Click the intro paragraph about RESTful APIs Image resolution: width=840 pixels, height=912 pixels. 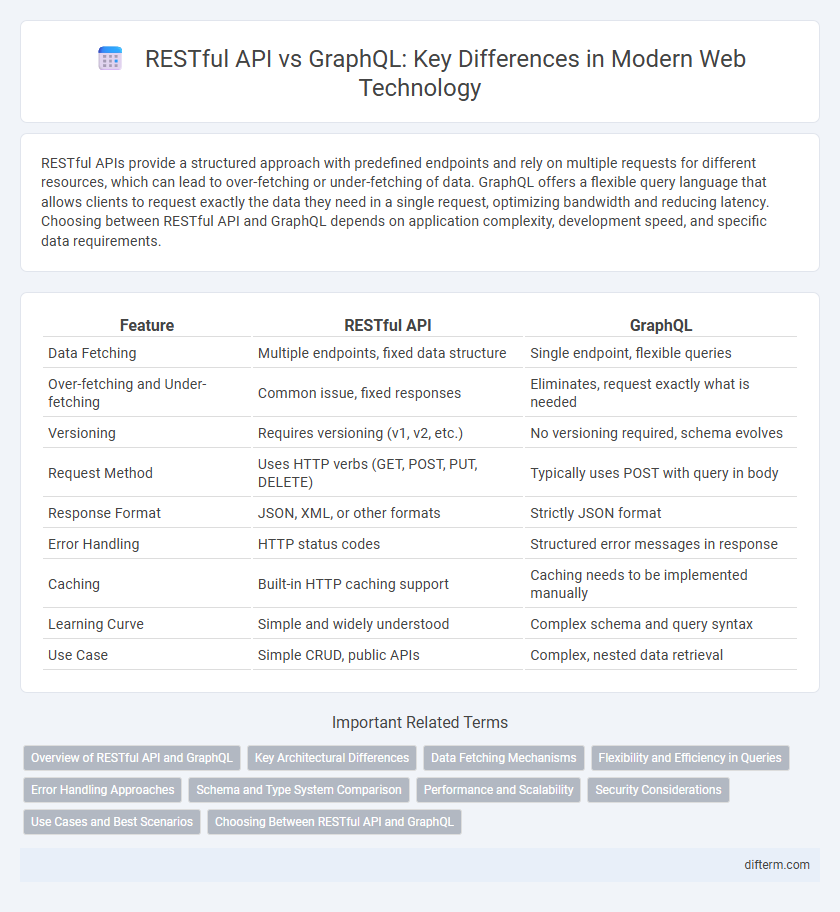(405, 202)
